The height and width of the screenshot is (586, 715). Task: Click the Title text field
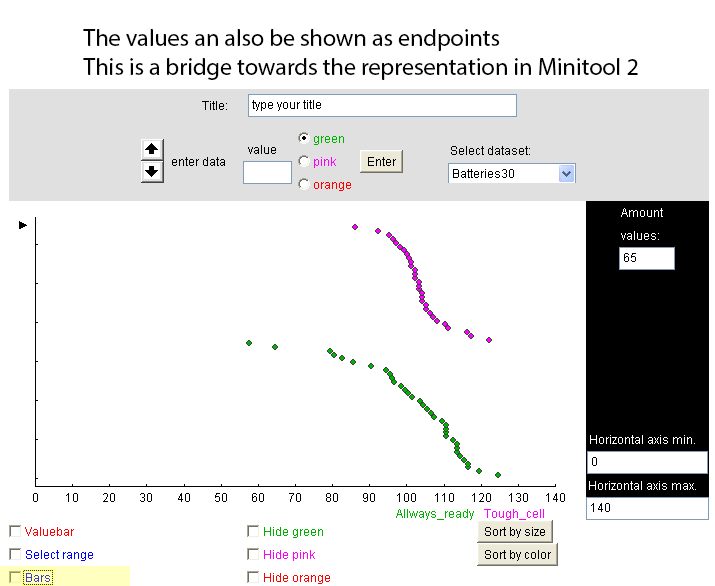(382, 105)
